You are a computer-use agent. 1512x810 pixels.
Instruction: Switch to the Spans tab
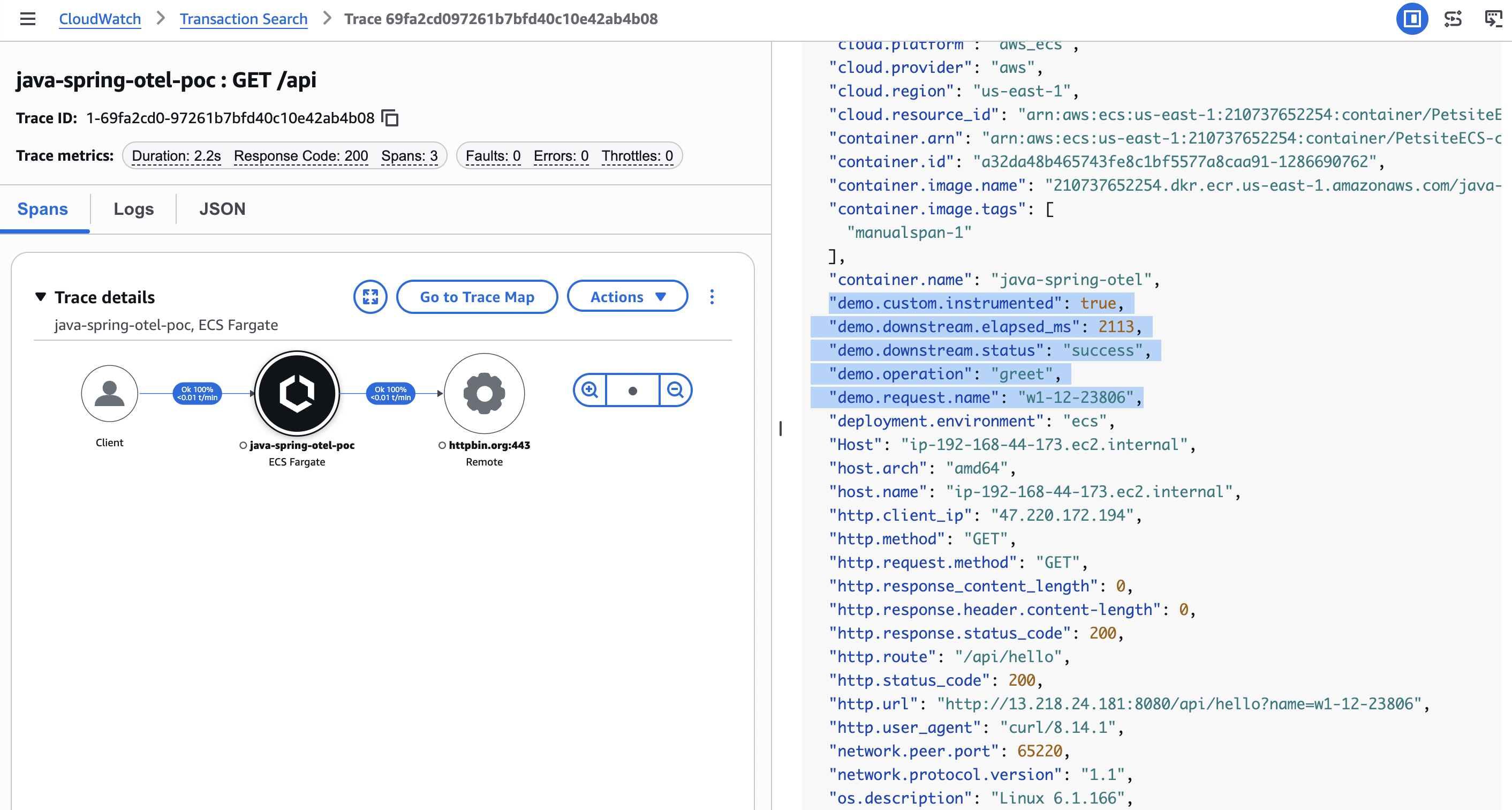[x=43, y=209]
